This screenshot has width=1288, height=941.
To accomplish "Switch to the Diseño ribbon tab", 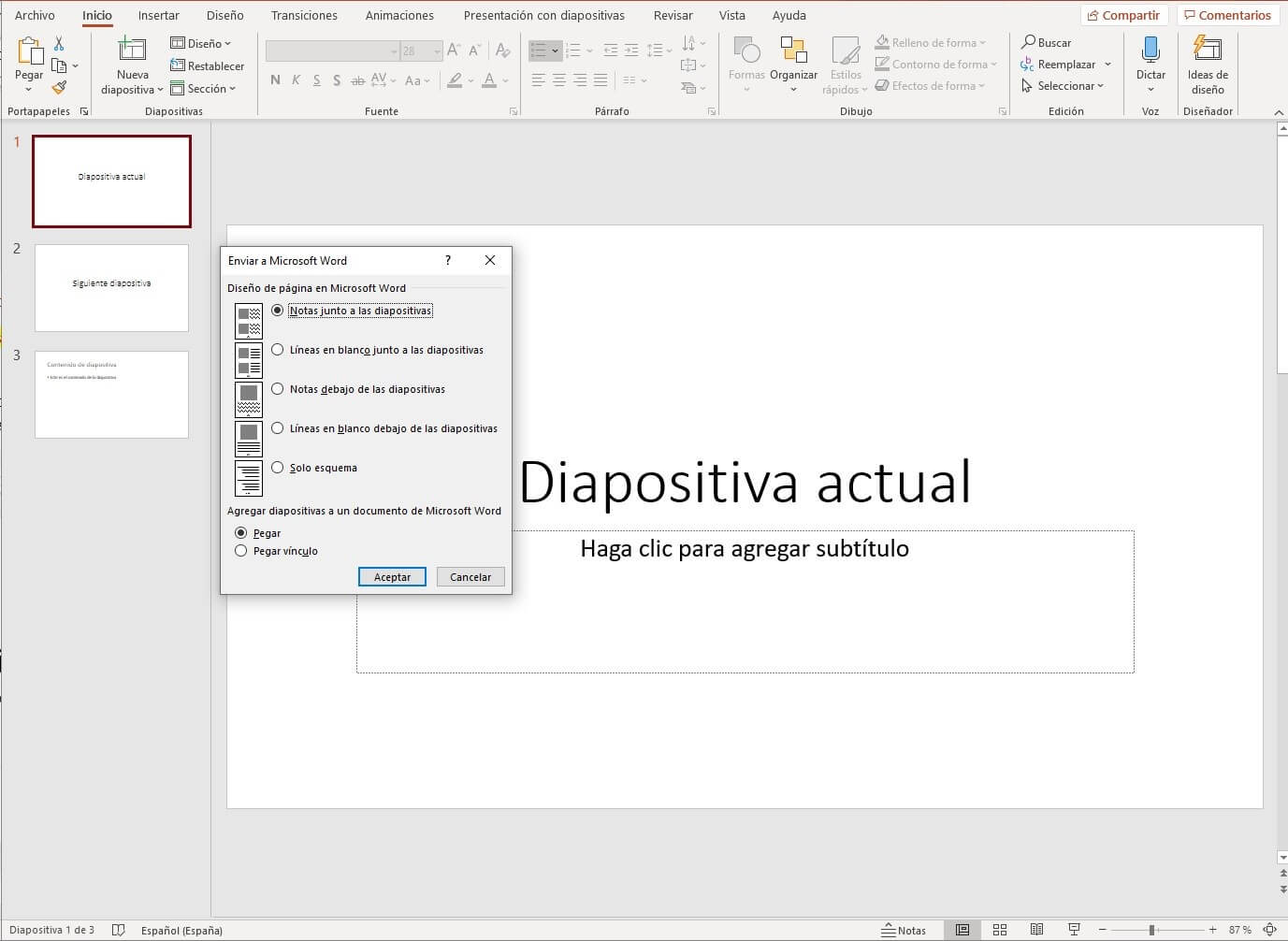I will (225, 15).
